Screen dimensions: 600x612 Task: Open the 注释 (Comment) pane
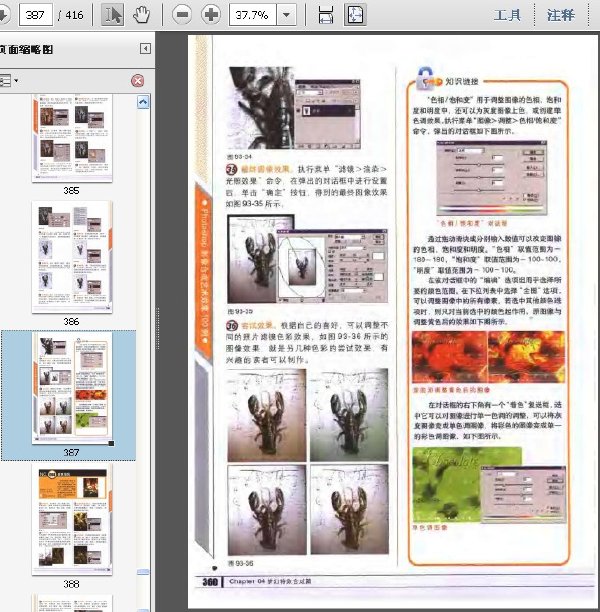coord(561,15)
